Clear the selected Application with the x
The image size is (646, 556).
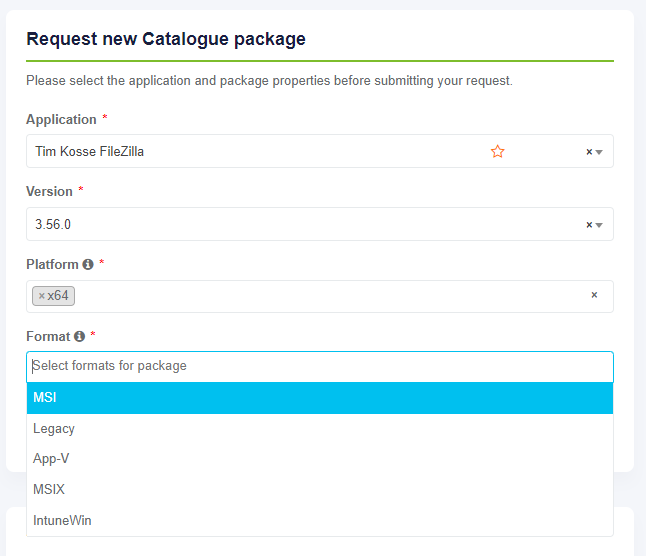point(589,152)
